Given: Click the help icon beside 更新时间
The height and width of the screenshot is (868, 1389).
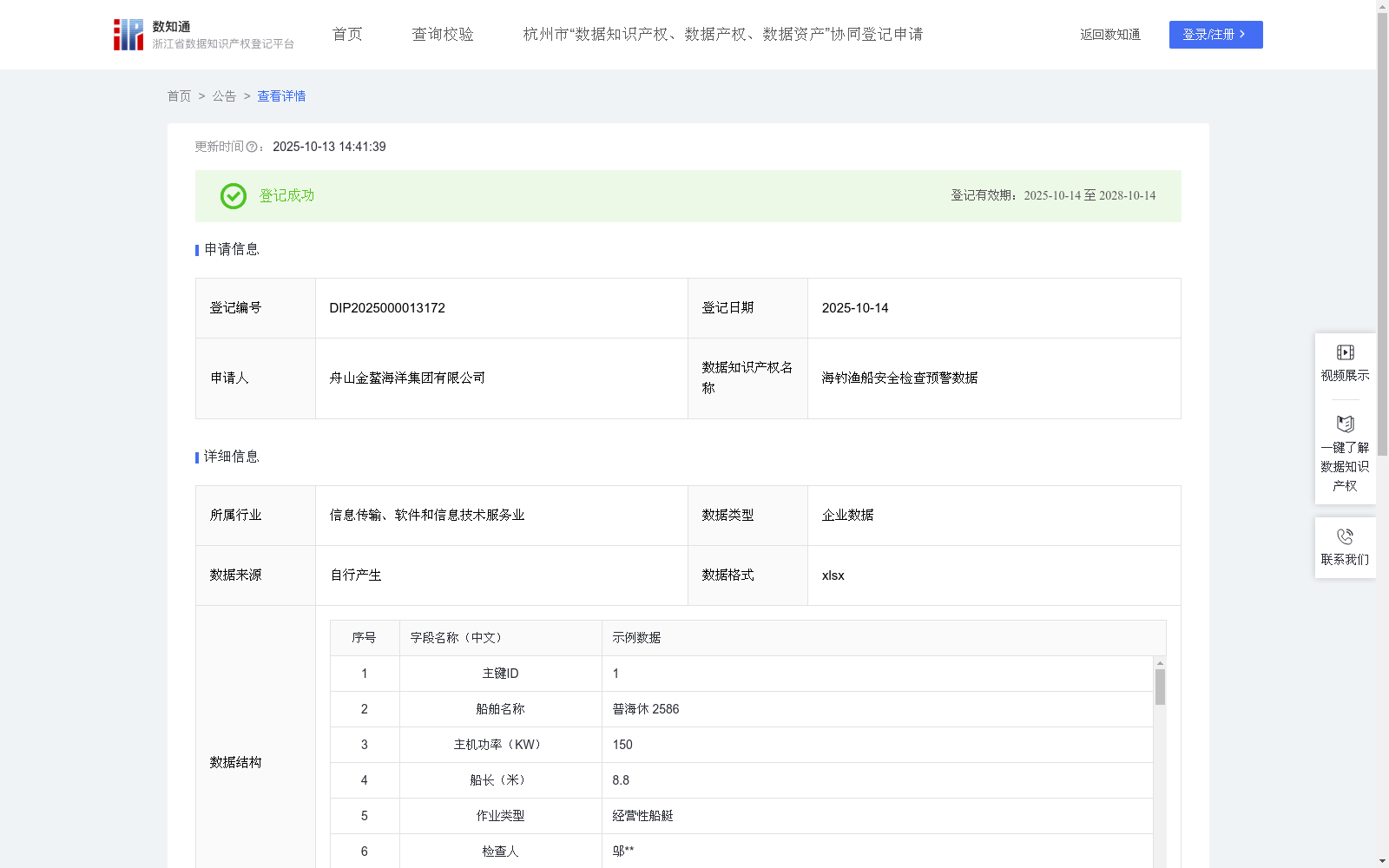Looking at the screenshot, I should tap(252, 147).
